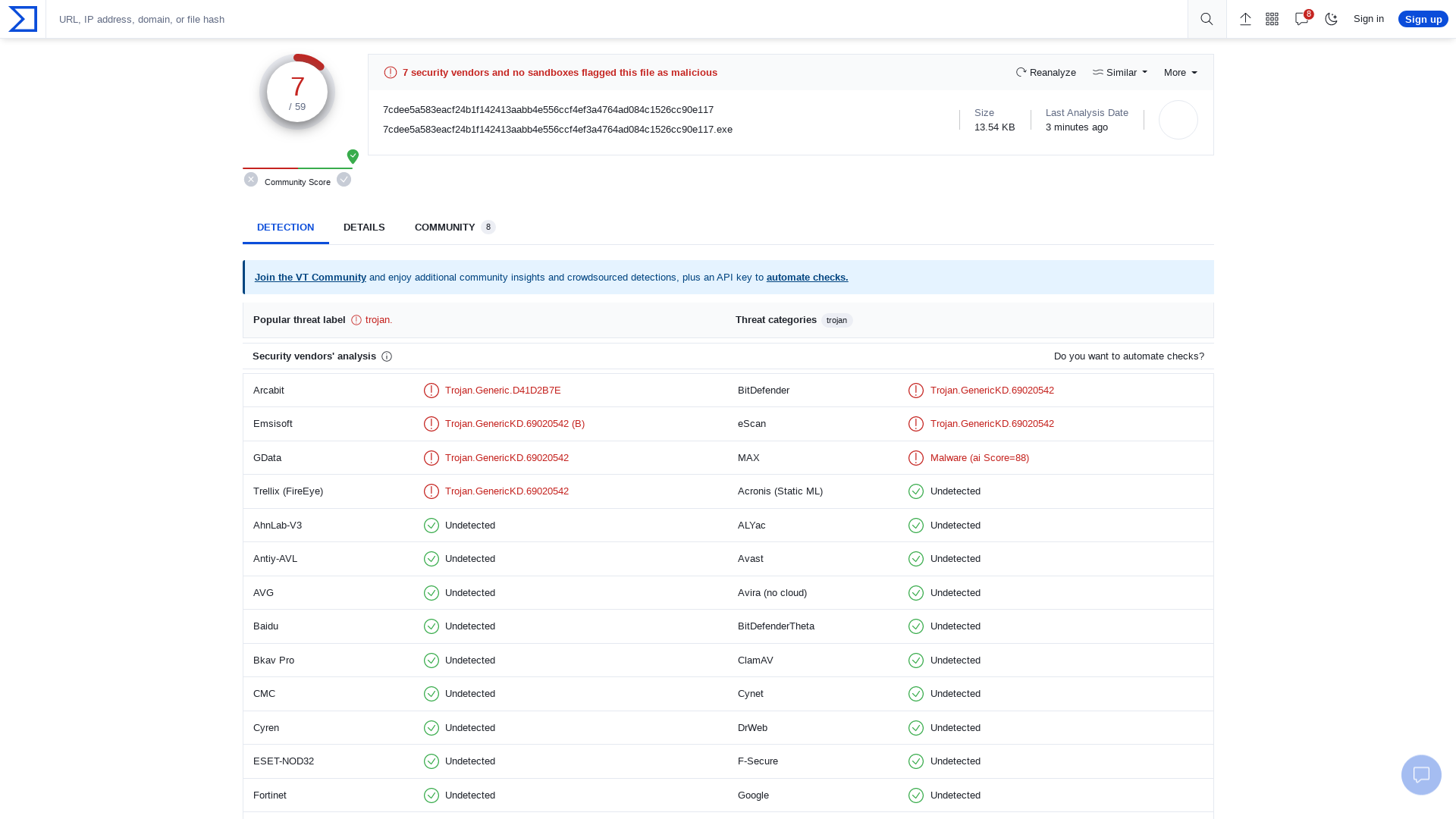Click Trojan.GenericKD.69020542 (B) Emsisoft result
1456x819 pixels.
coord(515,424)
